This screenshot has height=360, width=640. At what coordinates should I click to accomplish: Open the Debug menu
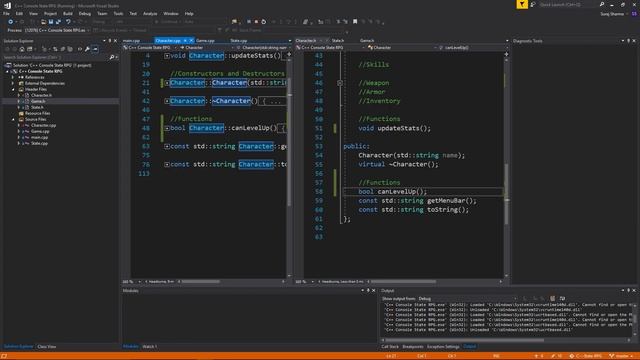point(85,13)
